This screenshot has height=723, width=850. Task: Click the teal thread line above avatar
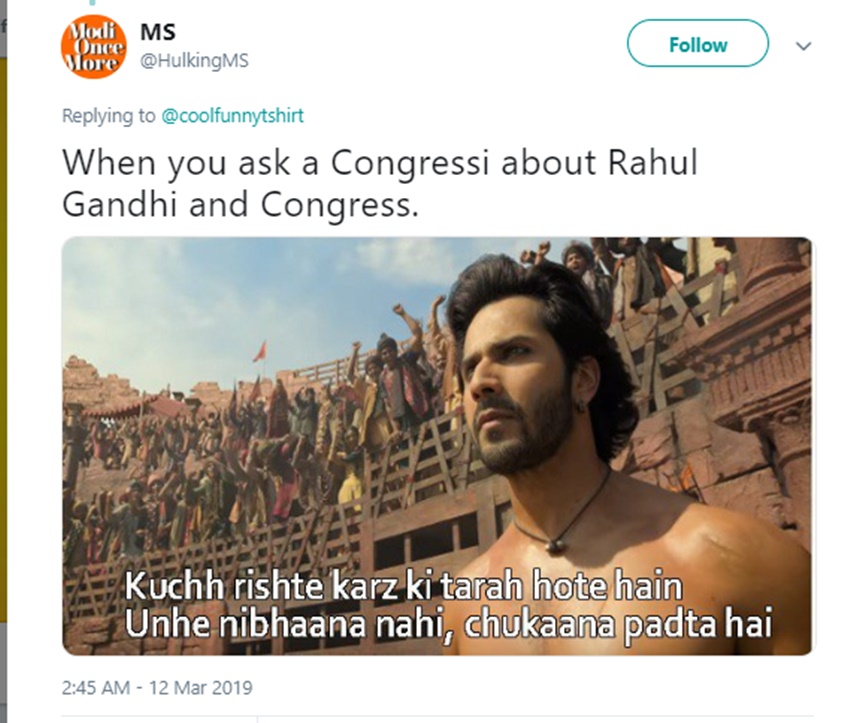tap(93, 3)
